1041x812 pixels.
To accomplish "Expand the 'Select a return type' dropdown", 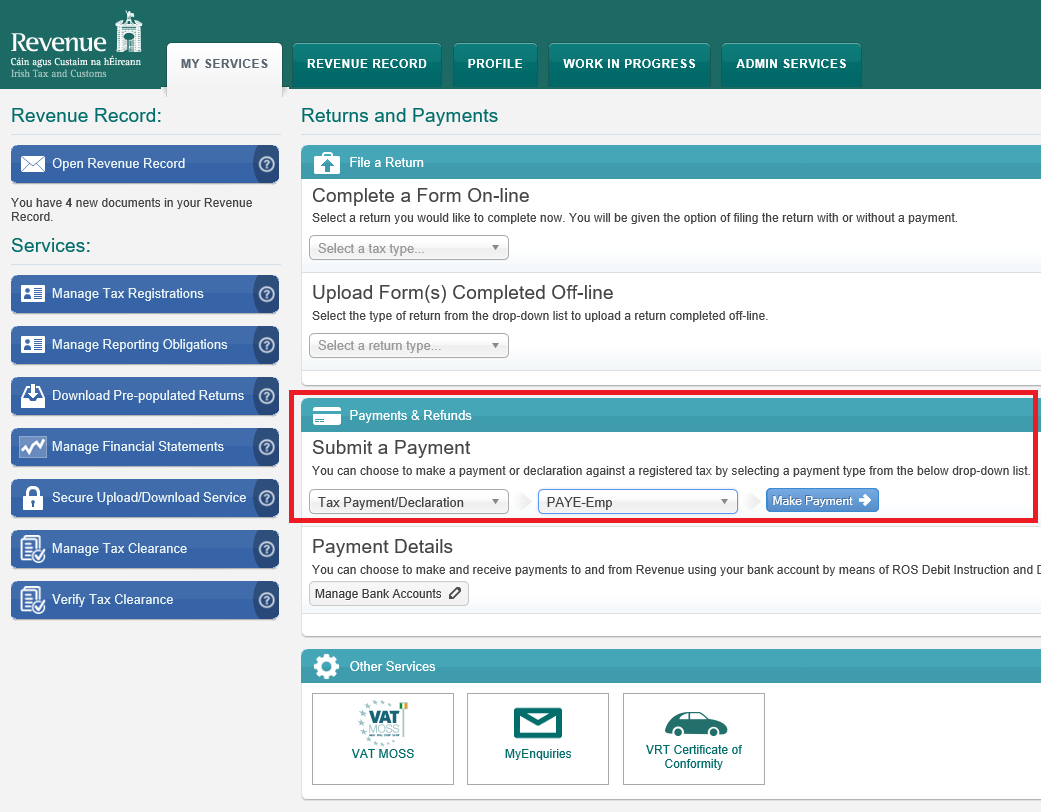I will pos(408,346).
